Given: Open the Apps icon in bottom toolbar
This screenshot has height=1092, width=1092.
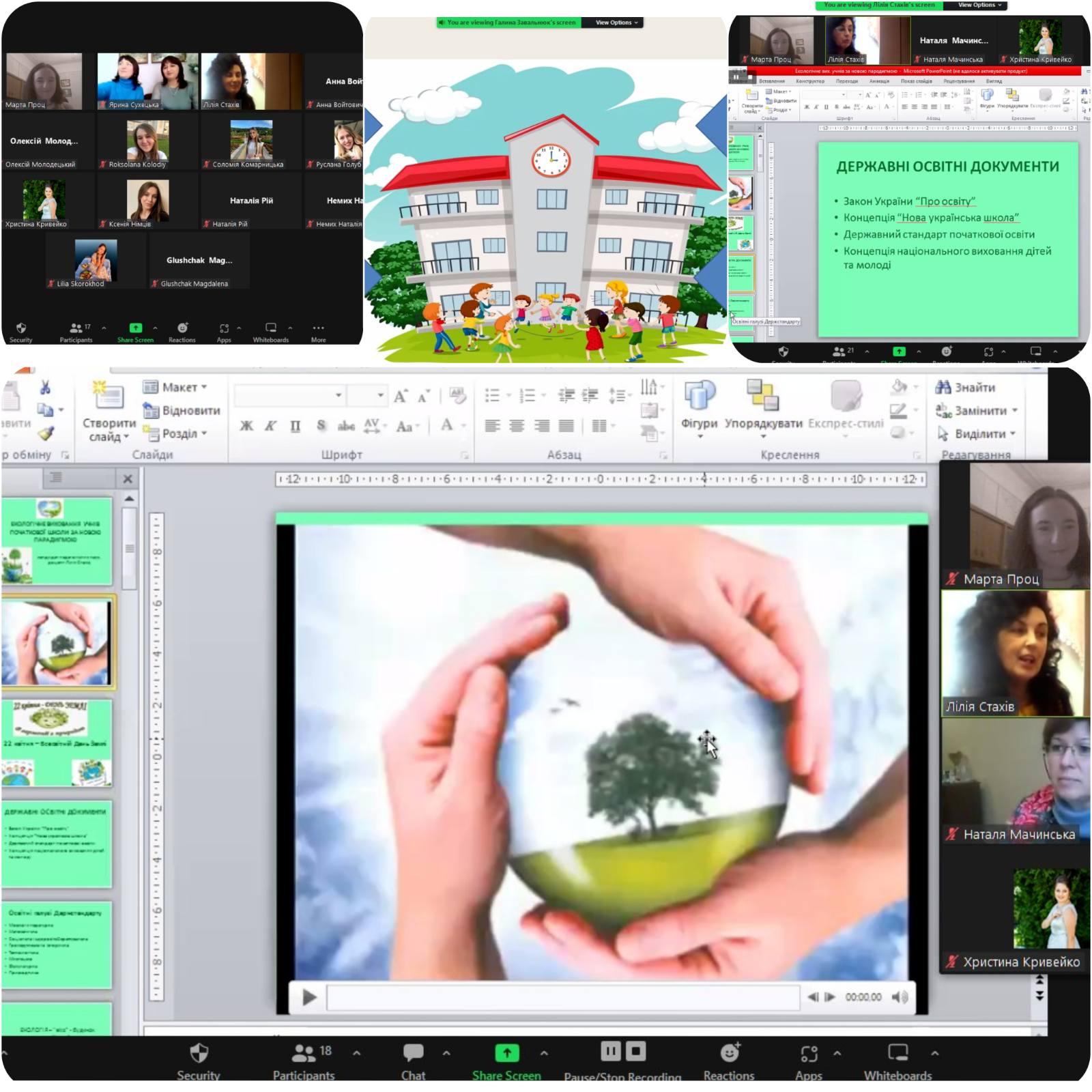Looking at the screenshot, I should [809, 1054].
